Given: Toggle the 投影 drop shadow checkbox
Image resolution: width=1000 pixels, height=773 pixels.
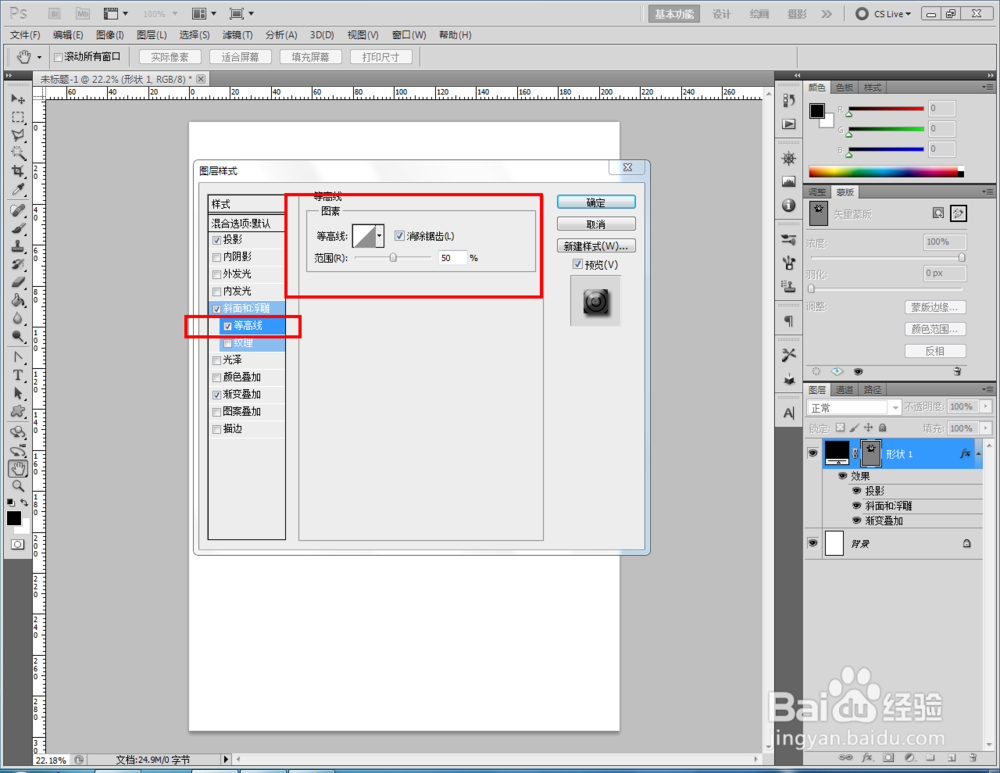Looking at the screenshot, I should [217, 240].
